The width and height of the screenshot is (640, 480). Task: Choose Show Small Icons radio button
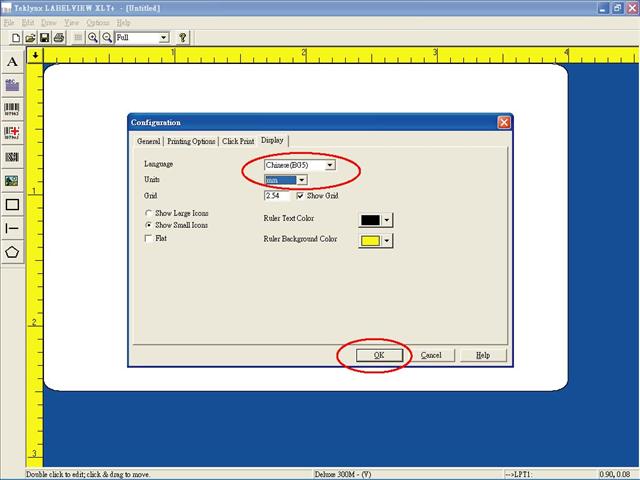149,225
